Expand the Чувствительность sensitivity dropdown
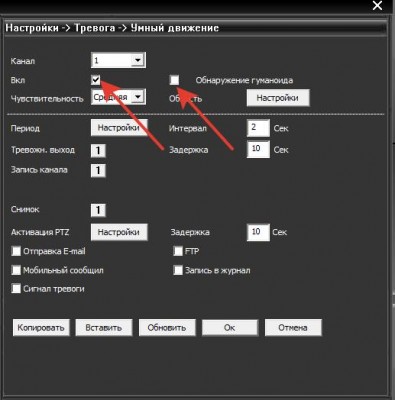 tap(118, 97)
